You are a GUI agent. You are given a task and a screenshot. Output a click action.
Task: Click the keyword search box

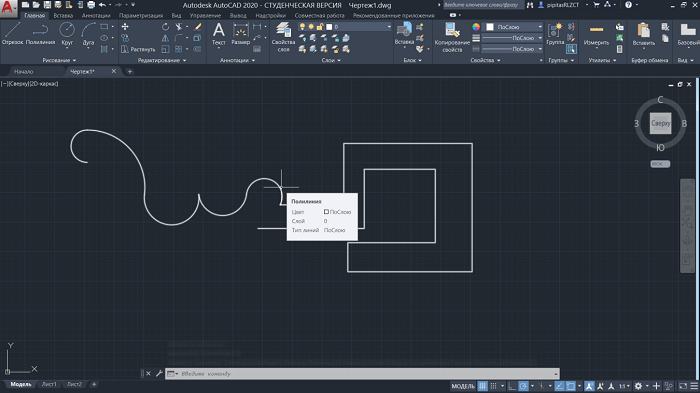point(484,5)
